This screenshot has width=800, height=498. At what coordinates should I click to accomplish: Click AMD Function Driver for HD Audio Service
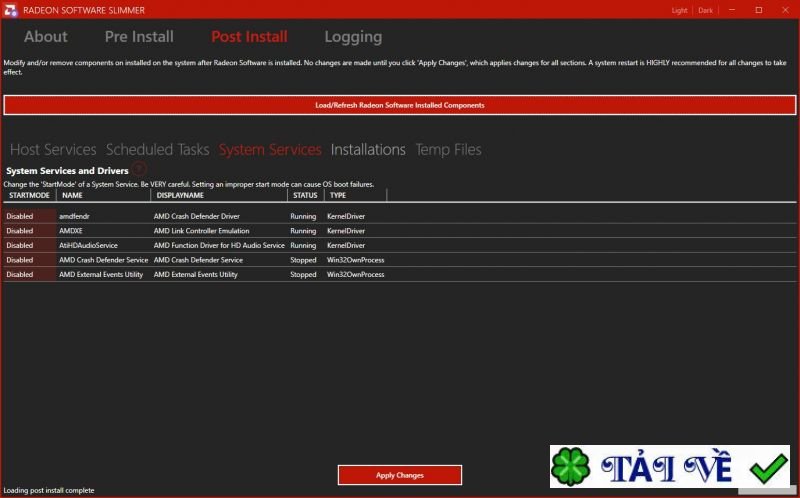pos(219,245)
